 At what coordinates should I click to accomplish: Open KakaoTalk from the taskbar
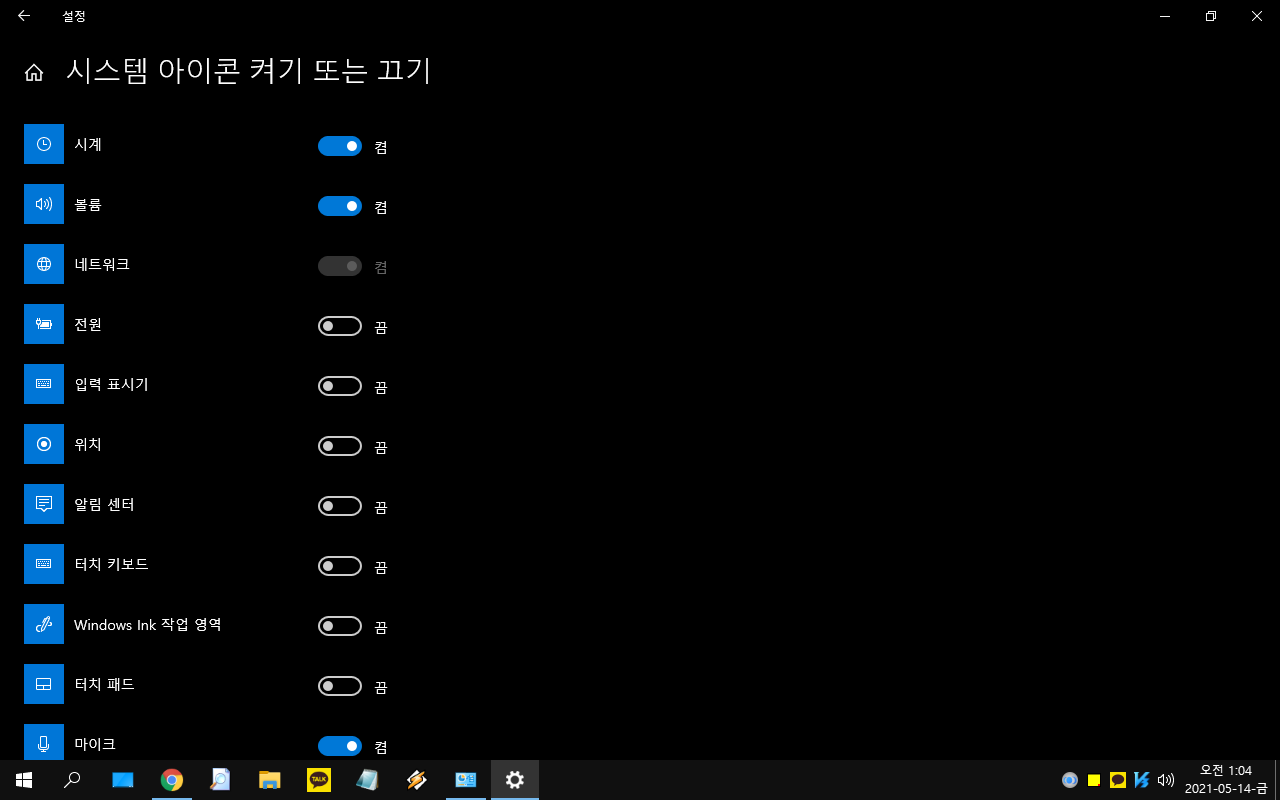319,780
